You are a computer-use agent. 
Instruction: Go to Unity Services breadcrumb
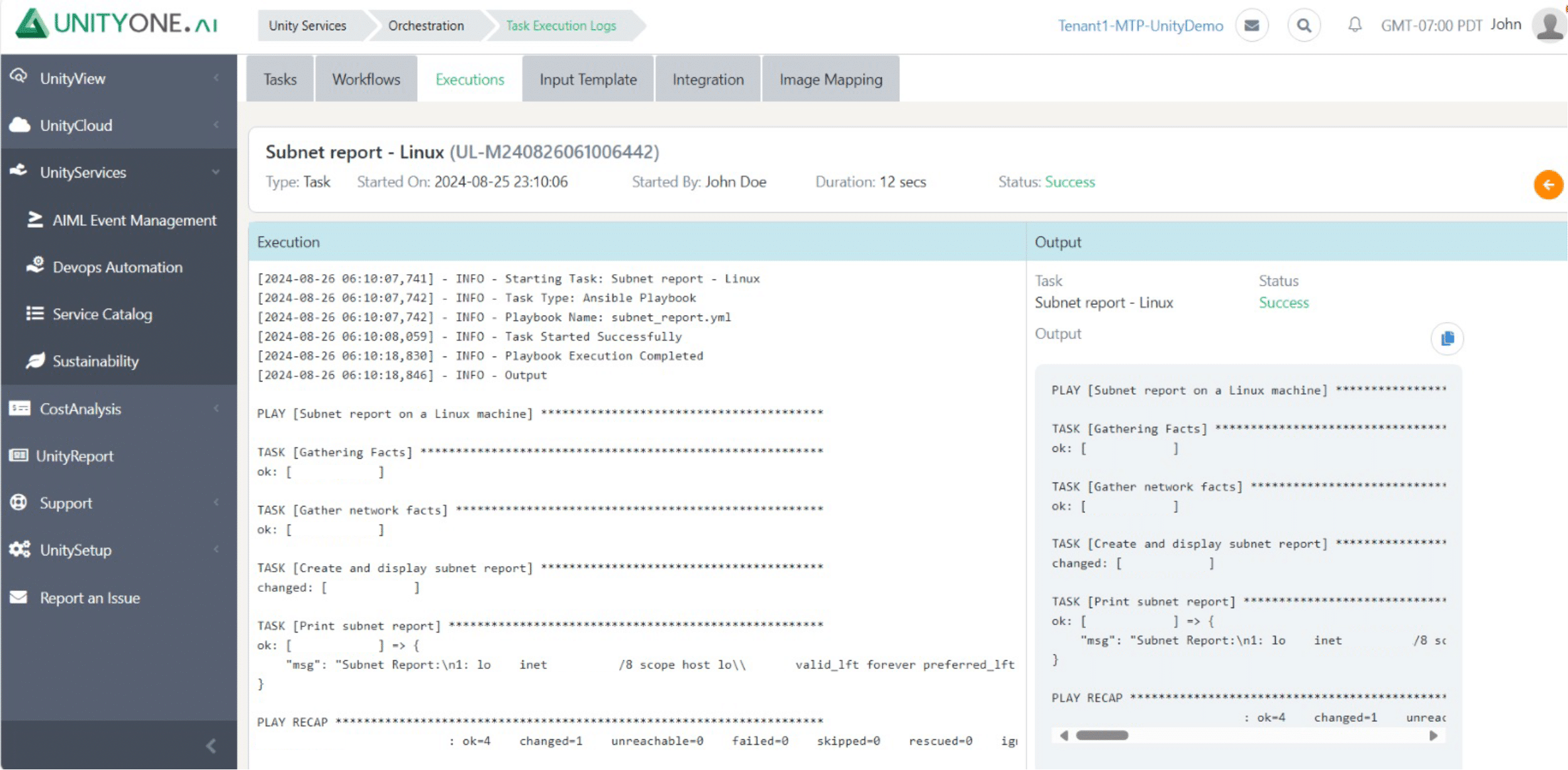pos(308,26)
